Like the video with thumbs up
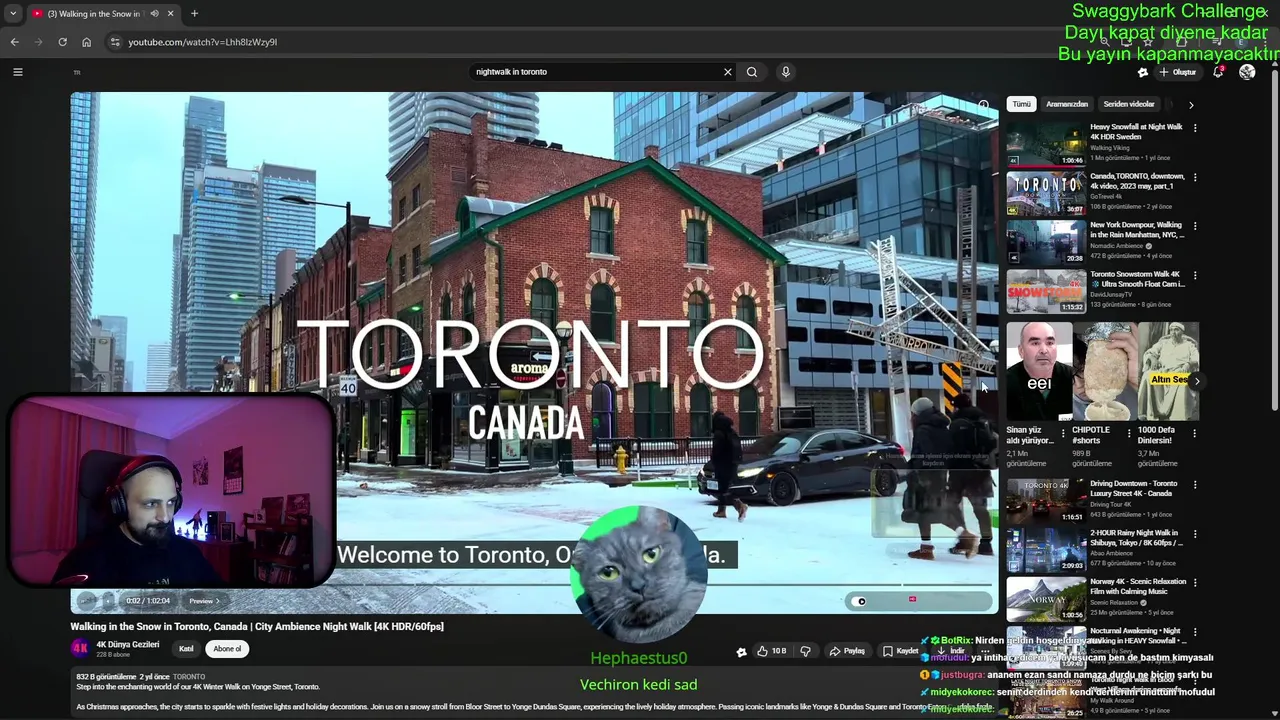 [x=771, y=651]
